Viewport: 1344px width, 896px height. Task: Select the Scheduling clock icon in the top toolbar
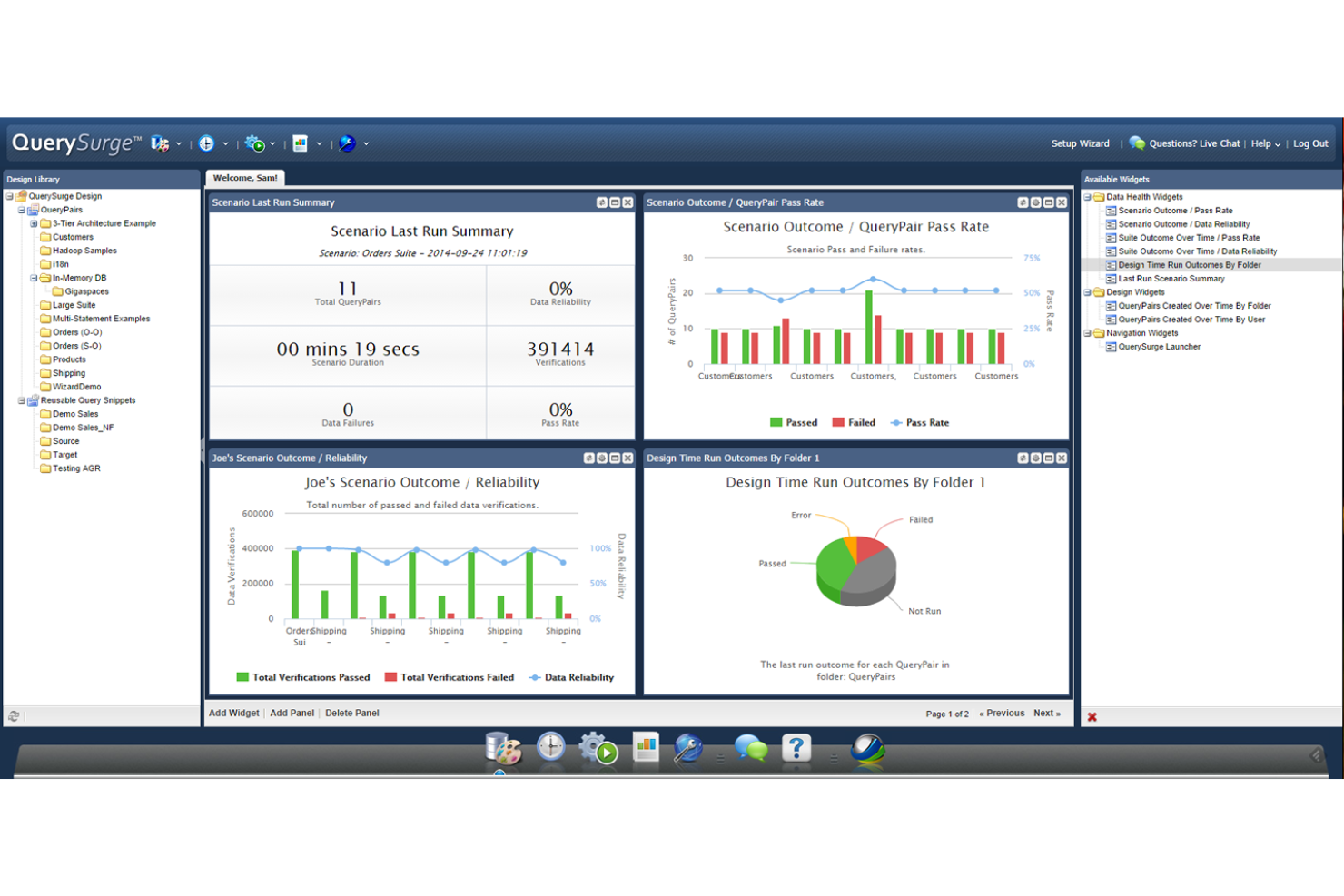tap(207, 143)
